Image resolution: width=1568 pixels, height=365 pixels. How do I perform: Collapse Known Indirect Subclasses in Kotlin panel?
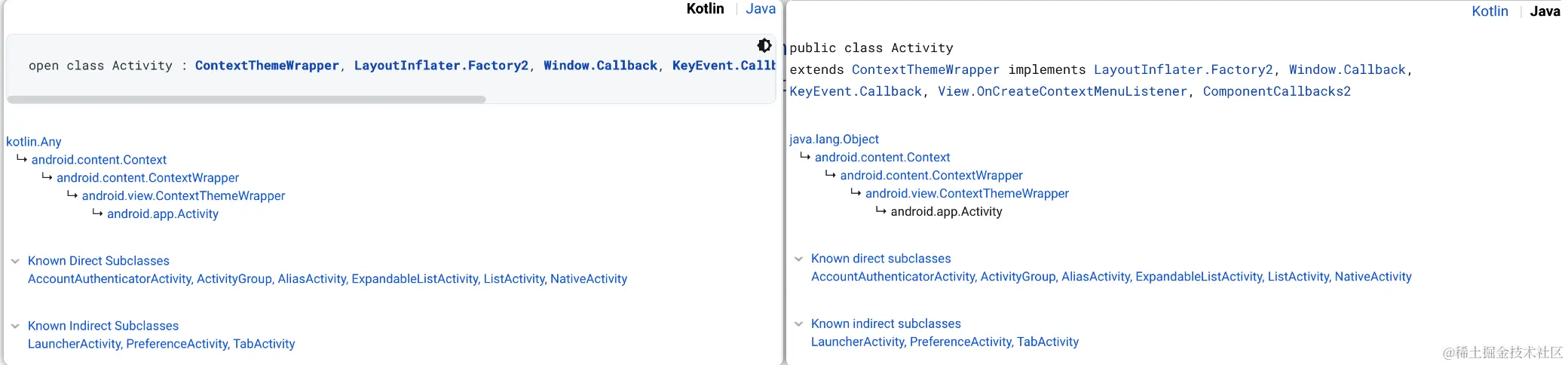tap(15, 326)
